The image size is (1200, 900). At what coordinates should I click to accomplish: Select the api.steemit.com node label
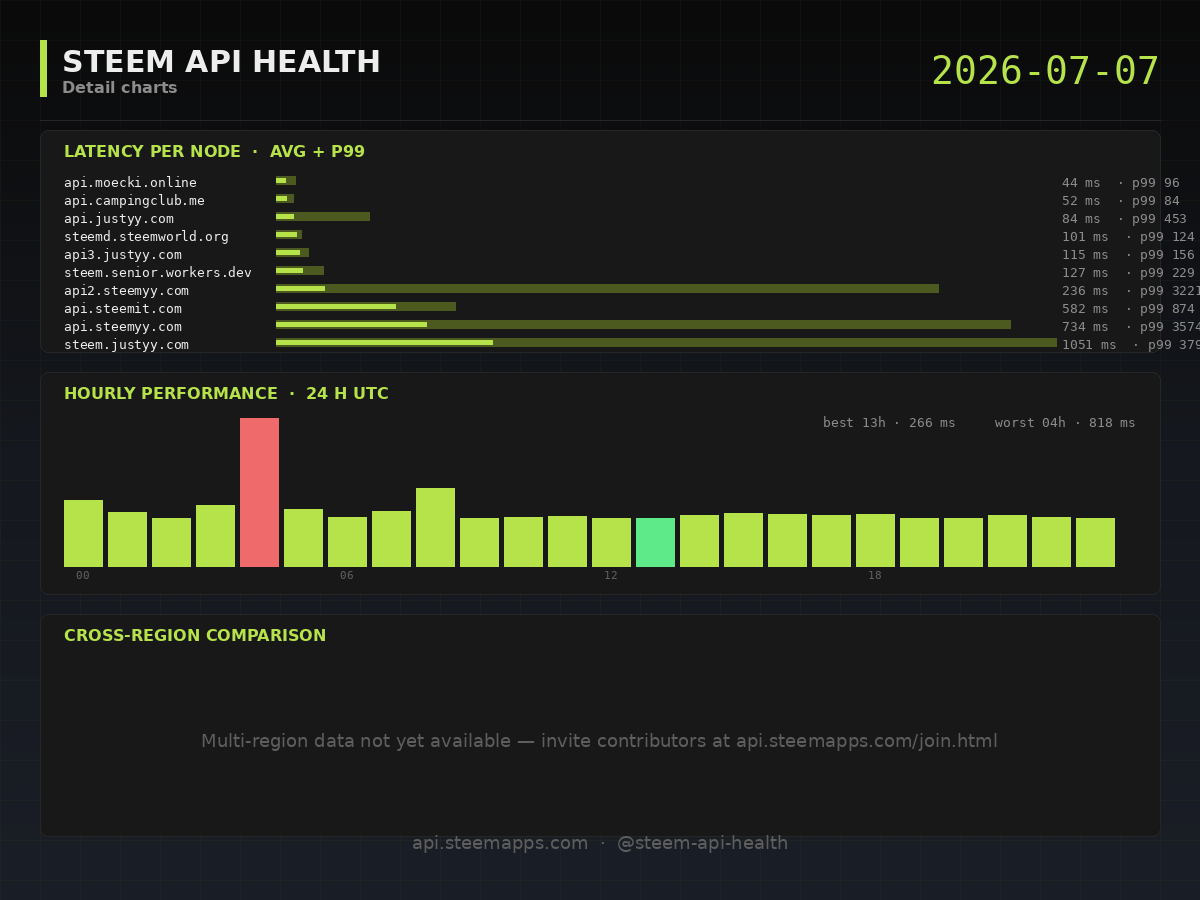[x=122, y=309]
